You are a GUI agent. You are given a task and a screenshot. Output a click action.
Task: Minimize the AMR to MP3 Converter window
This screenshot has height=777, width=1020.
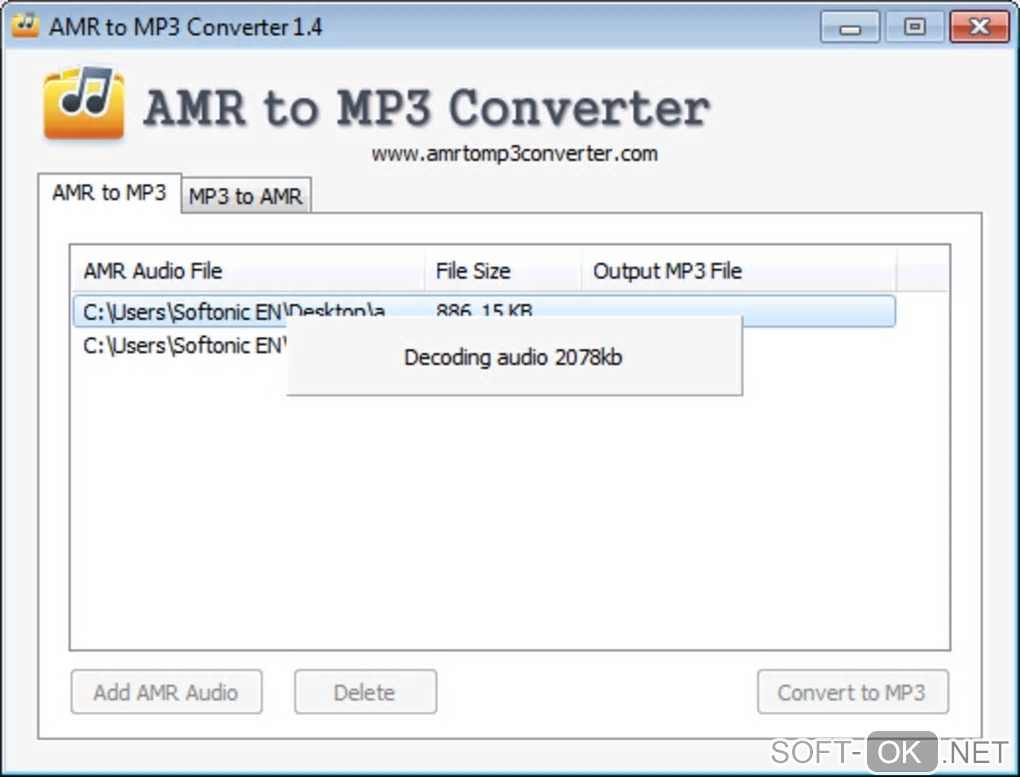tap(850, 28)
